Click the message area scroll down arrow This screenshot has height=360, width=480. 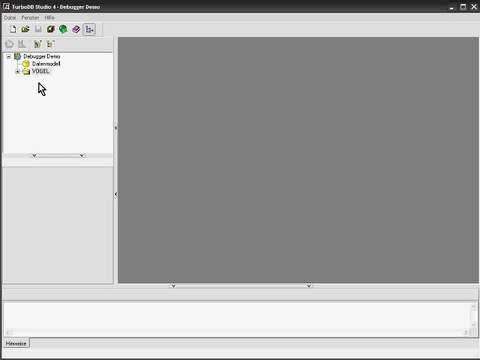(473, 324)
